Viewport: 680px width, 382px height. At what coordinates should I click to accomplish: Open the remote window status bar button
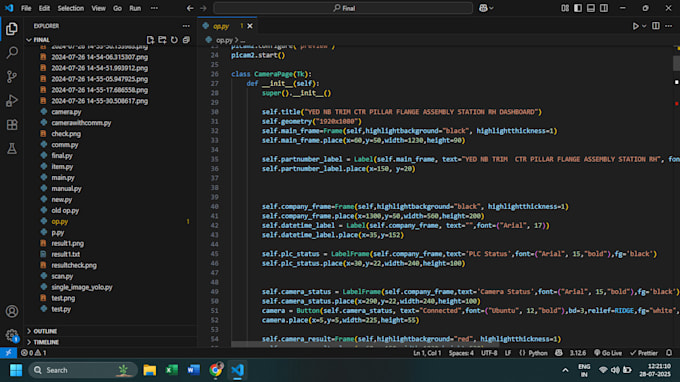[8, 353]
